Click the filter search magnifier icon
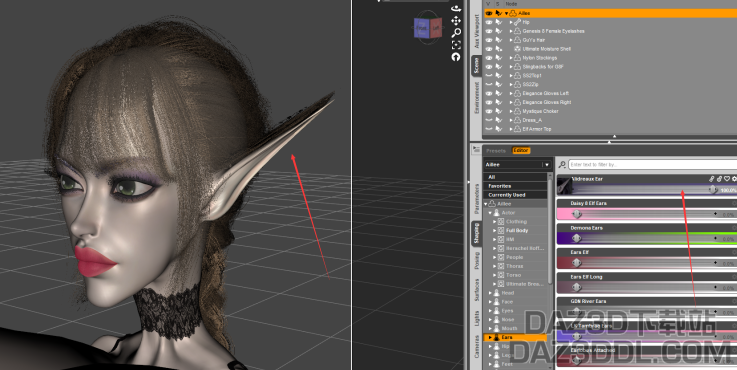Image resolution: width=737 pixels, height=370 pixels. tap(562, 165)
